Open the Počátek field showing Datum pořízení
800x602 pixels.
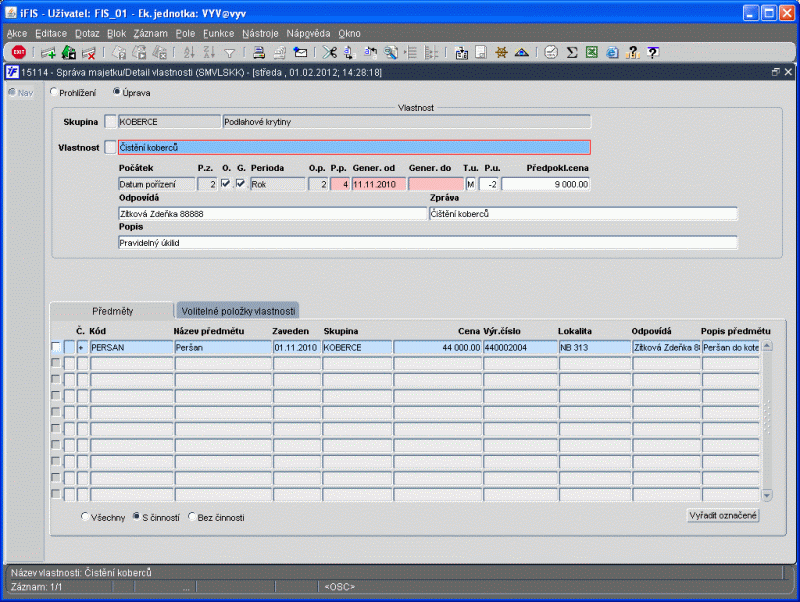(x=157, y=184)
